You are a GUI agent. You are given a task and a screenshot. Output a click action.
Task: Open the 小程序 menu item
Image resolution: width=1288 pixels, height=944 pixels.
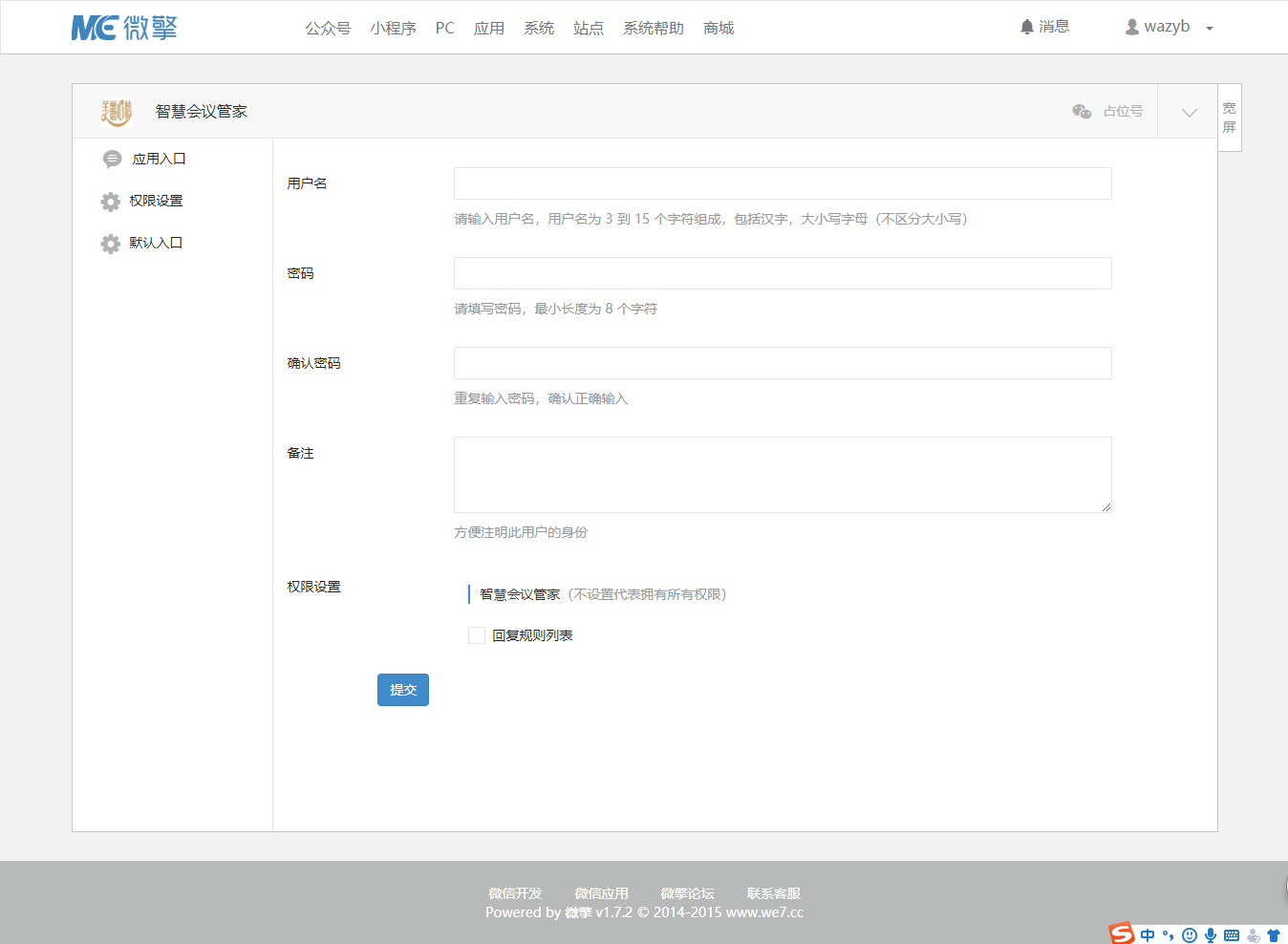393,29
